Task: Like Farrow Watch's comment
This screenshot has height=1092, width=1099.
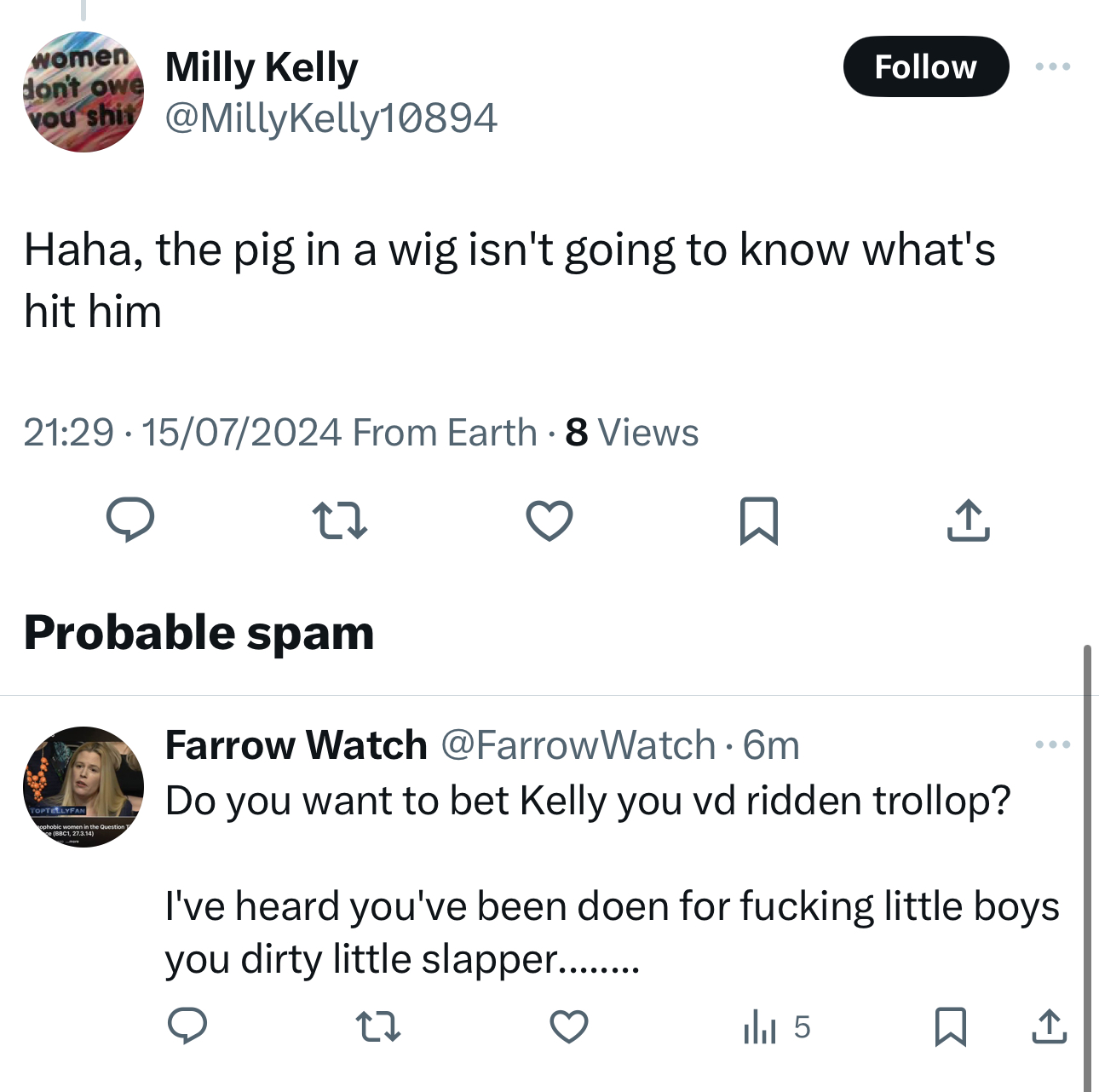Action: click(x=569, y=1026)
